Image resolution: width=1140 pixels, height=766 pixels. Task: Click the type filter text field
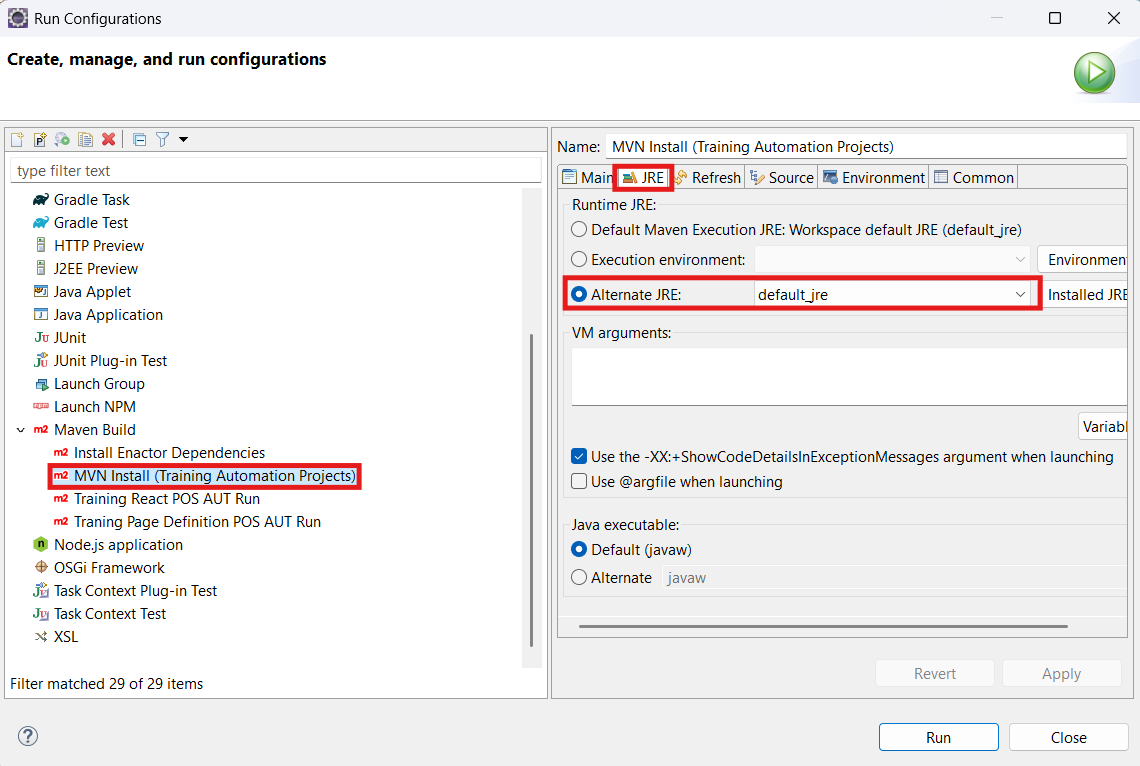click(x=276, y=171)
